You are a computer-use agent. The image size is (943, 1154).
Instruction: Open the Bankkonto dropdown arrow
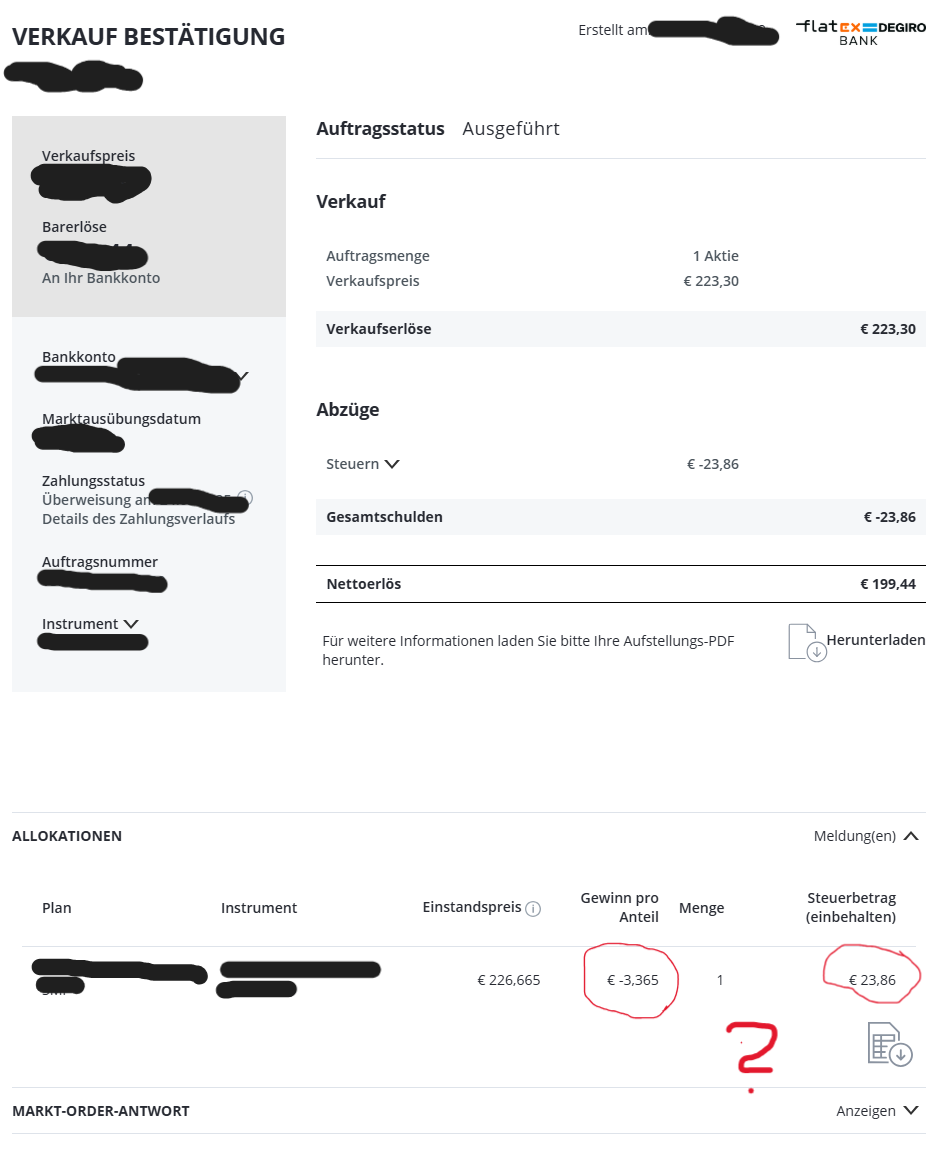tap(241, 377)
